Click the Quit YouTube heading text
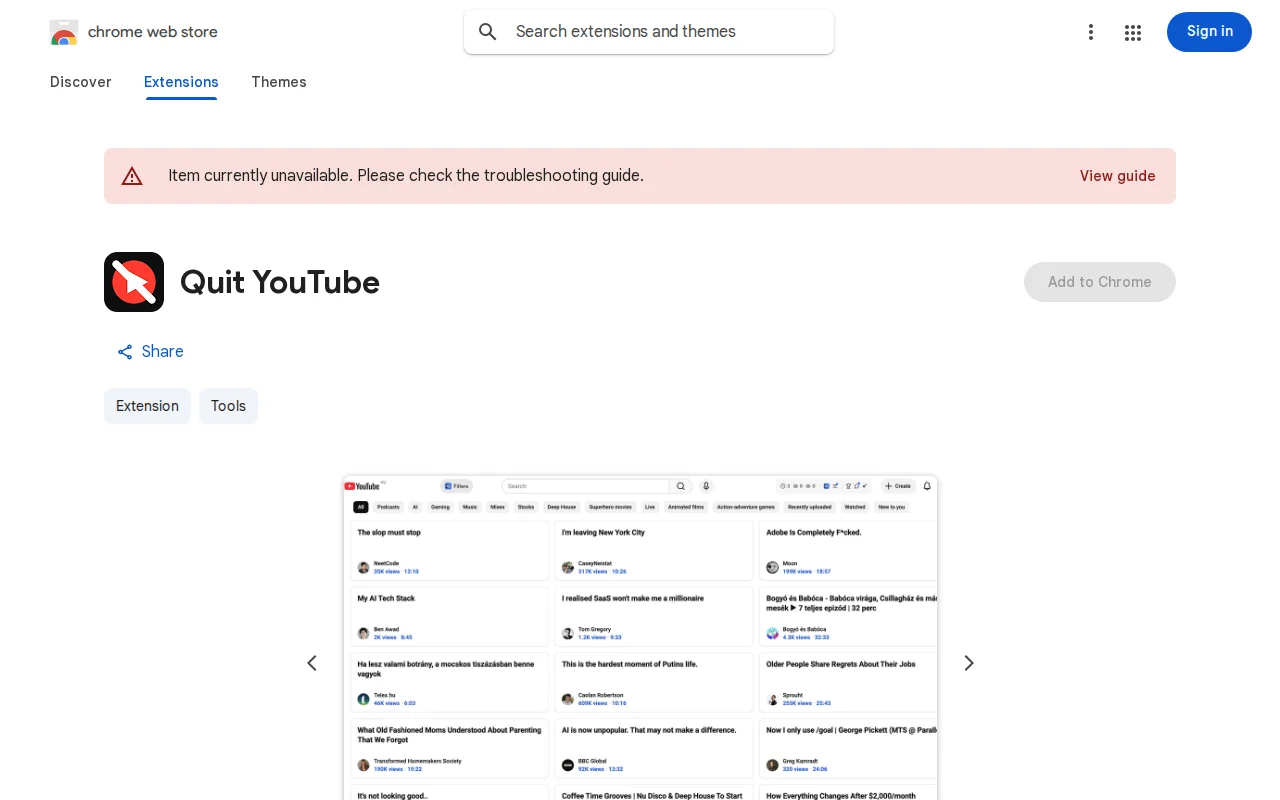The image size is (1280, 800). point(280,282)
